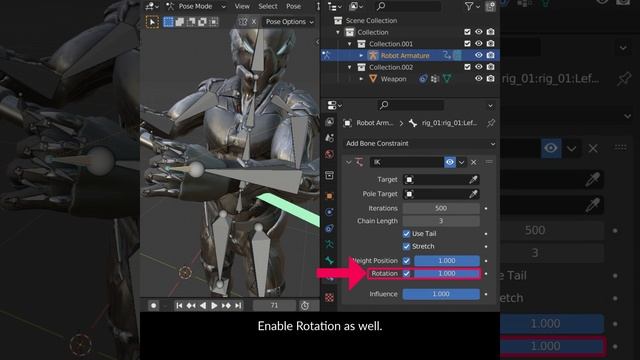This screenshot has height=360, width=640.
Task: Choose the intersect selection mode icon
Action: click(213, 22)
